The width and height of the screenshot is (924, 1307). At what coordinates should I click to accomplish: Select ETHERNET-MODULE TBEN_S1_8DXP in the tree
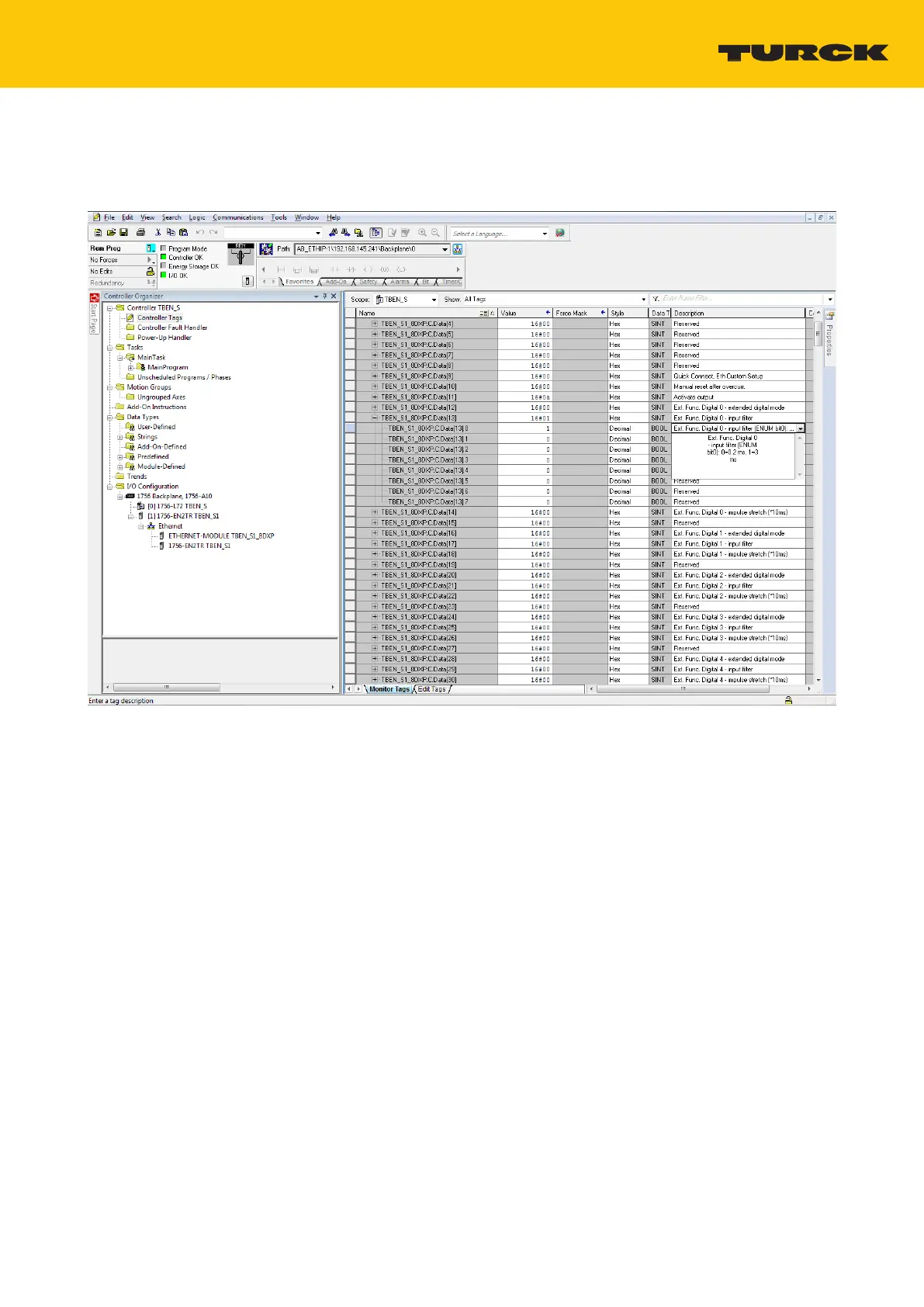click(x=221, y=536)
